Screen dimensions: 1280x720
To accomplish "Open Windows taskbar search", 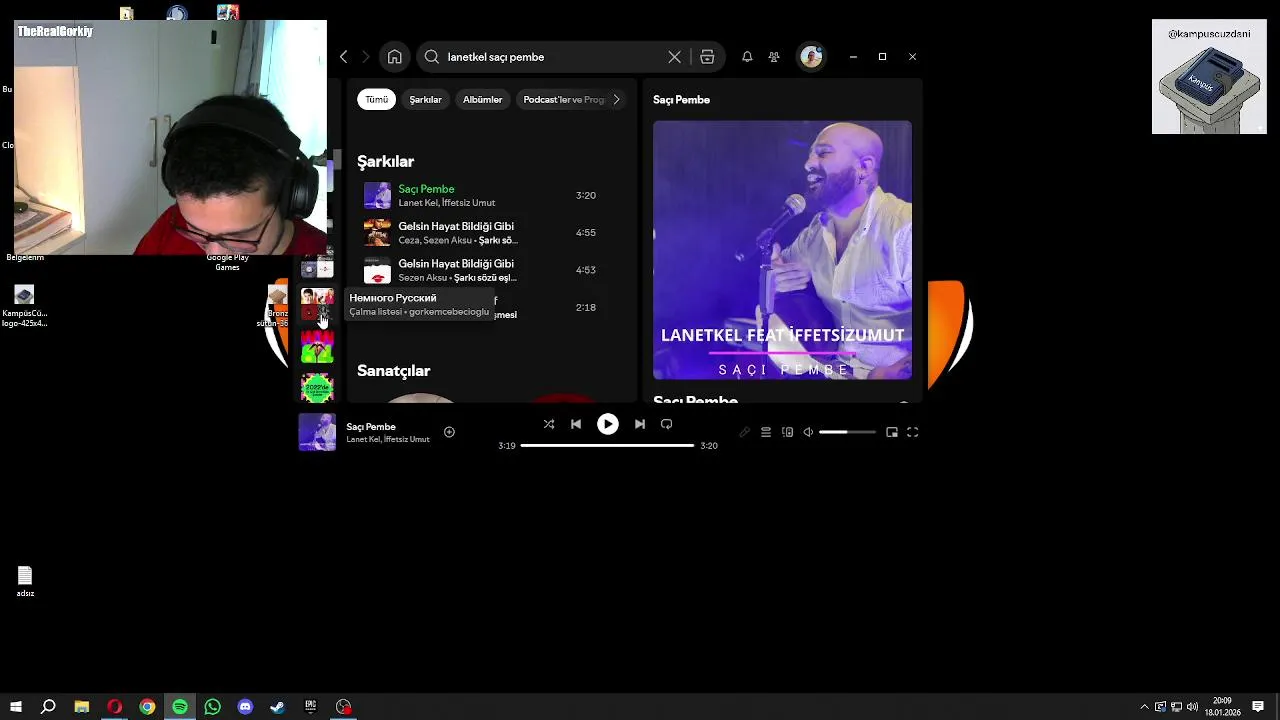I will pos(48,707).
